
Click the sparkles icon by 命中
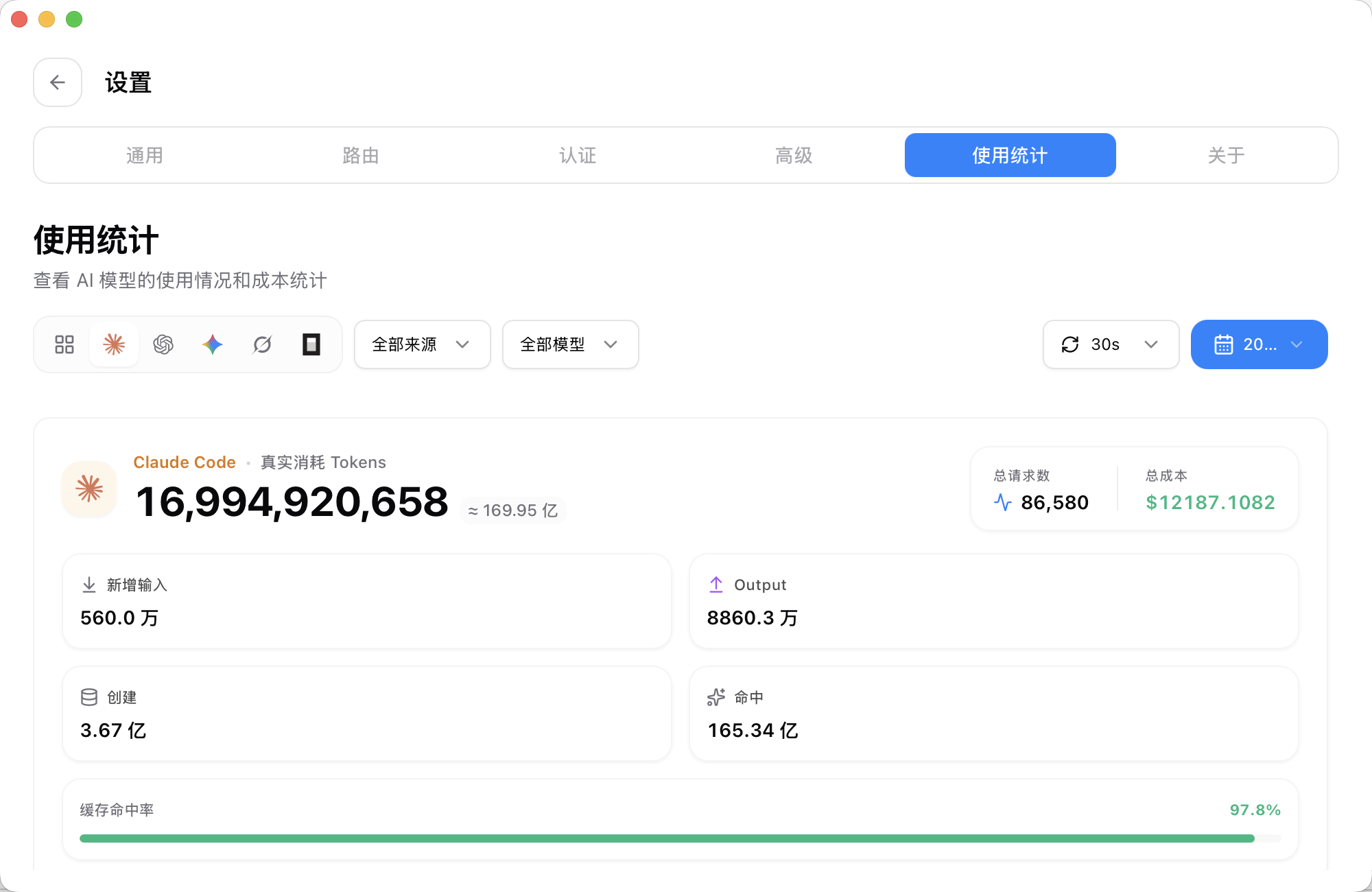click(x=716, y=697)
